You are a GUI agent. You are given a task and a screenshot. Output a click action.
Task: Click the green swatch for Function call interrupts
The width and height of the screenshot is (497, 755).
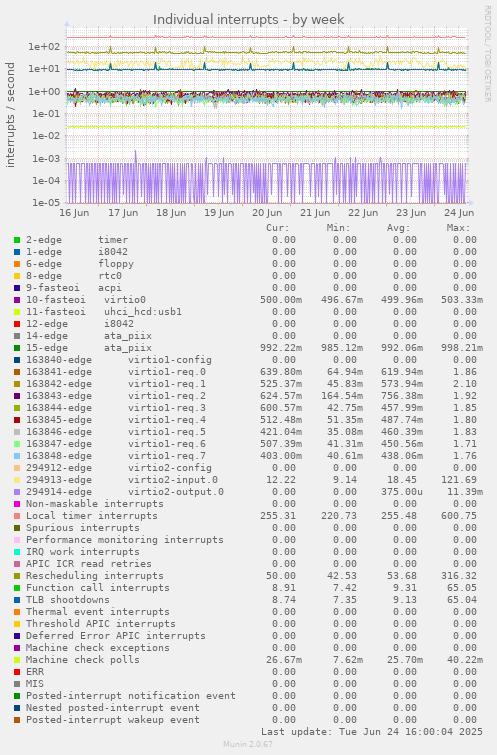point(17,588)
